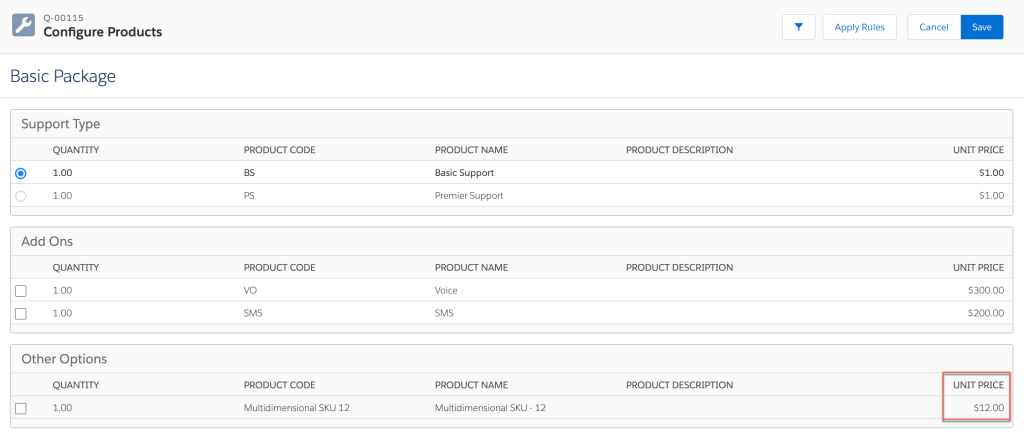
Task: Click the SMS quantity value
Action: point(63,313)
